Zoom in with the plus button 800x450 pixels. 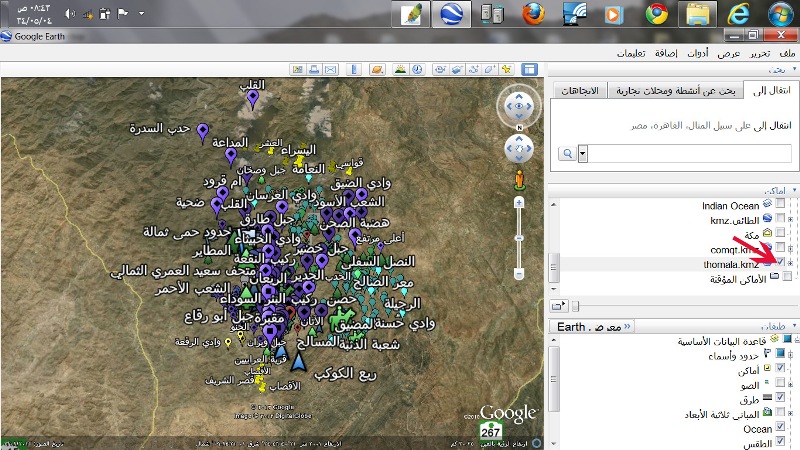click(x=519, y=203)
